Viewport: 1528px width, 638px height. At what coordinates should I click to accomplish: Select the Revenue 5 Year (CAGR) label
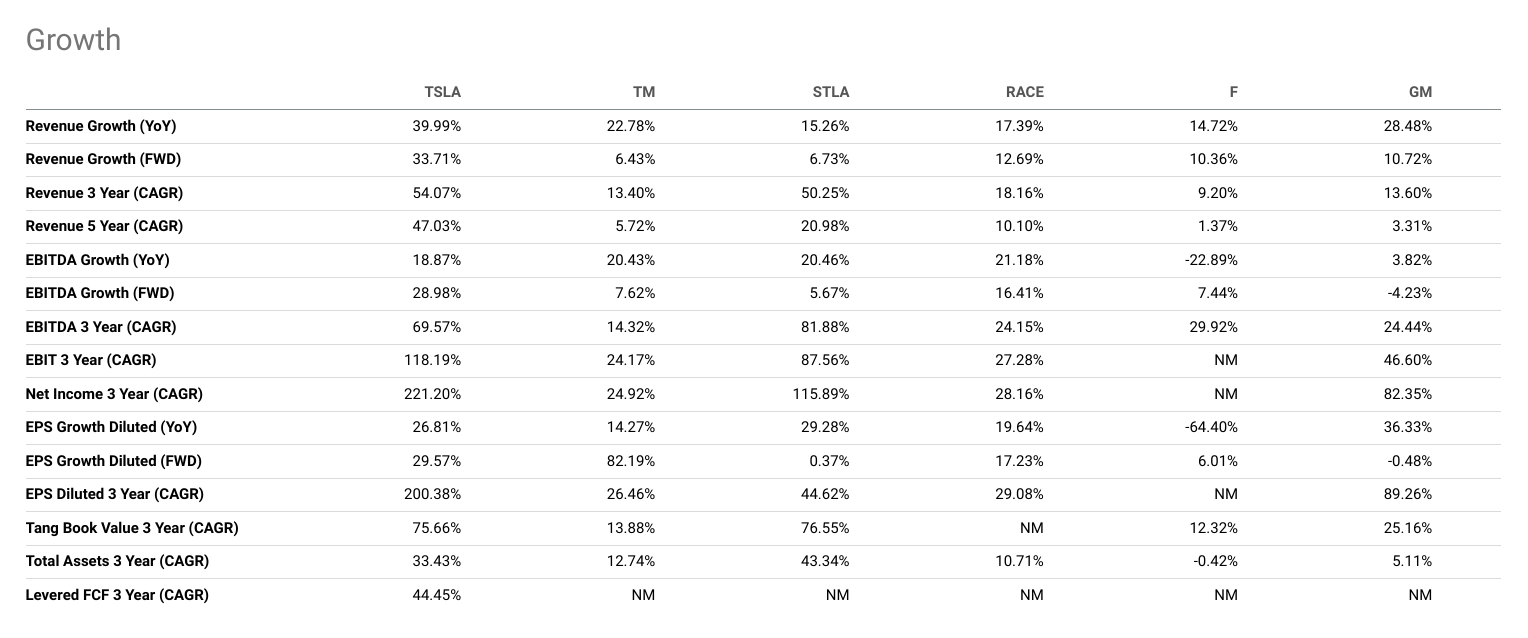(x=104, y=226)
